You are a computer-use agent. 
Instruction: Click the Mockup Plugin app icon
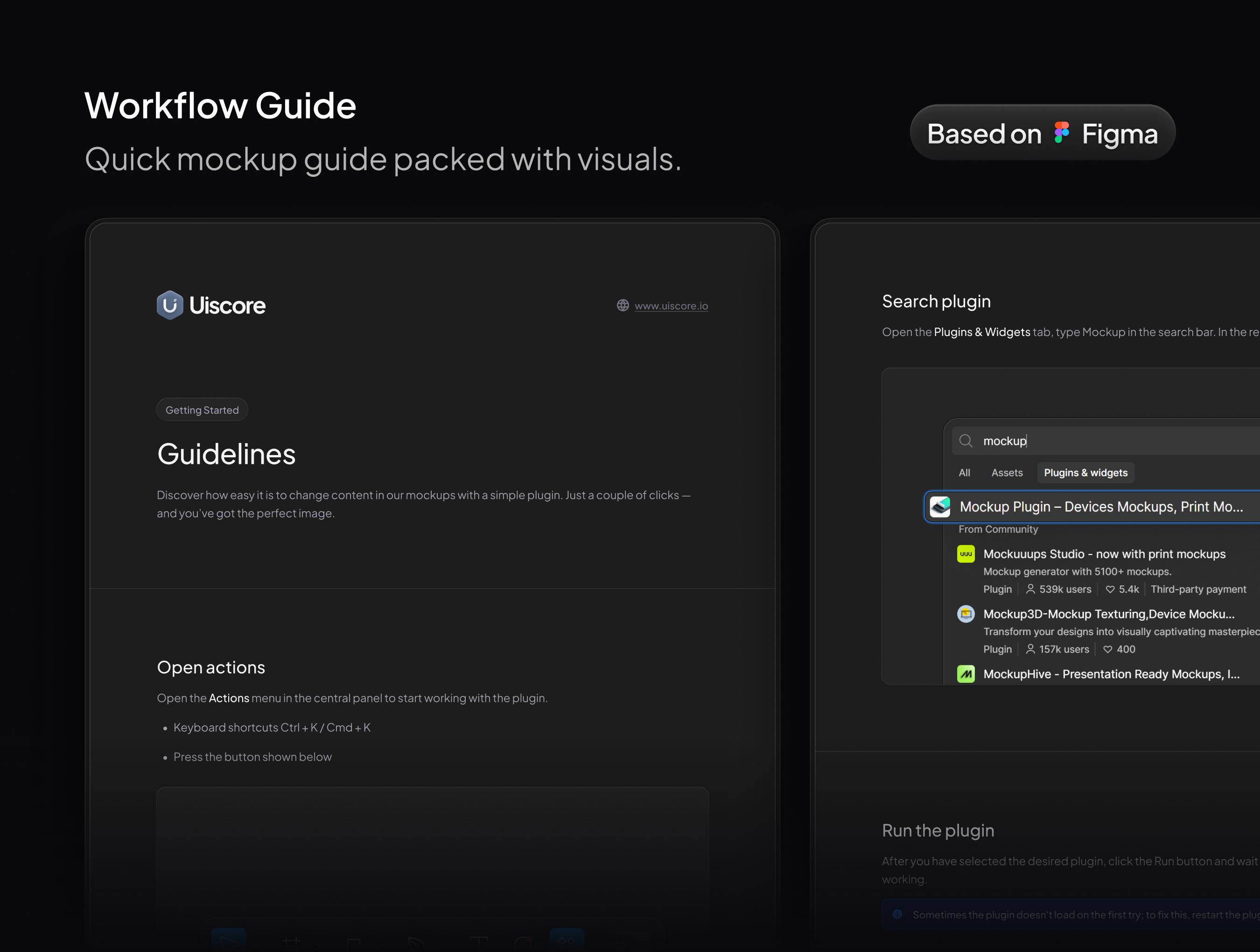[x=940, y=506]
